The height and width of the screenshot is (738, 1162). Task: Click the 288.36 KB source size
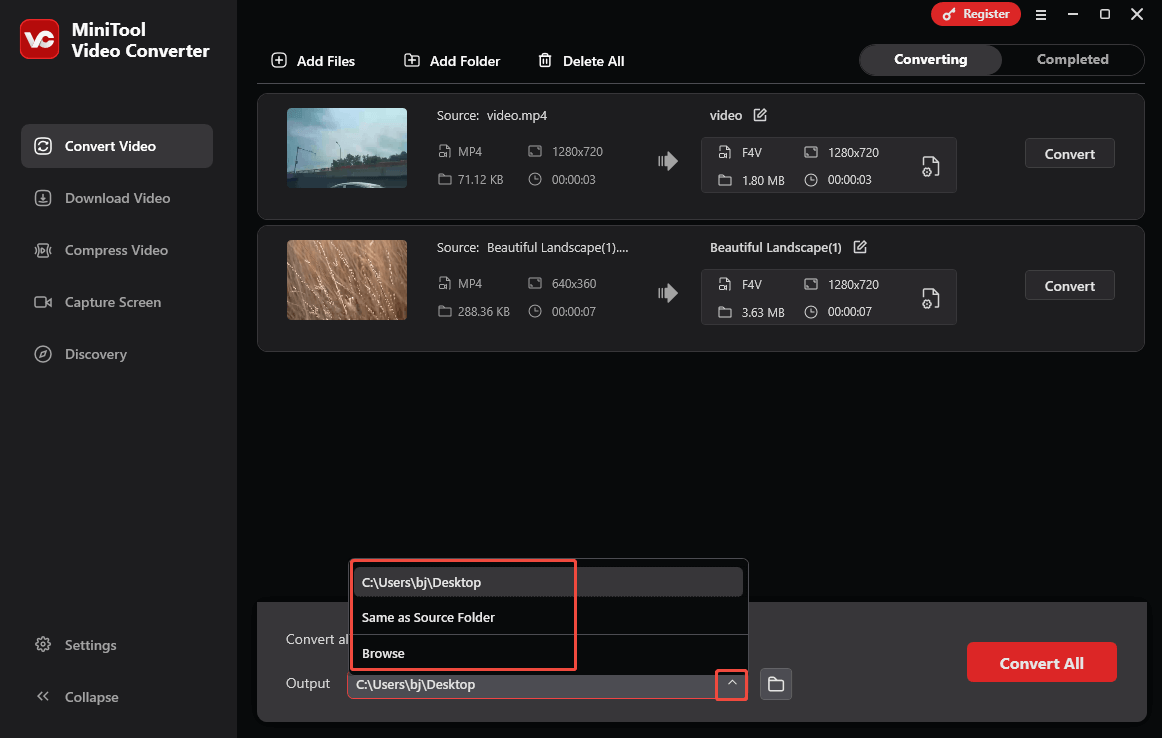pos(483,312)
